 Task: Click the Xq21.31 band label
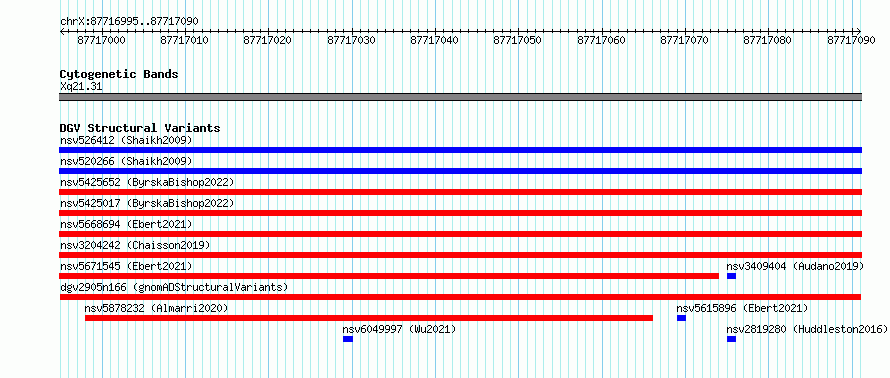pyautogui.click(x=81, y=87)
